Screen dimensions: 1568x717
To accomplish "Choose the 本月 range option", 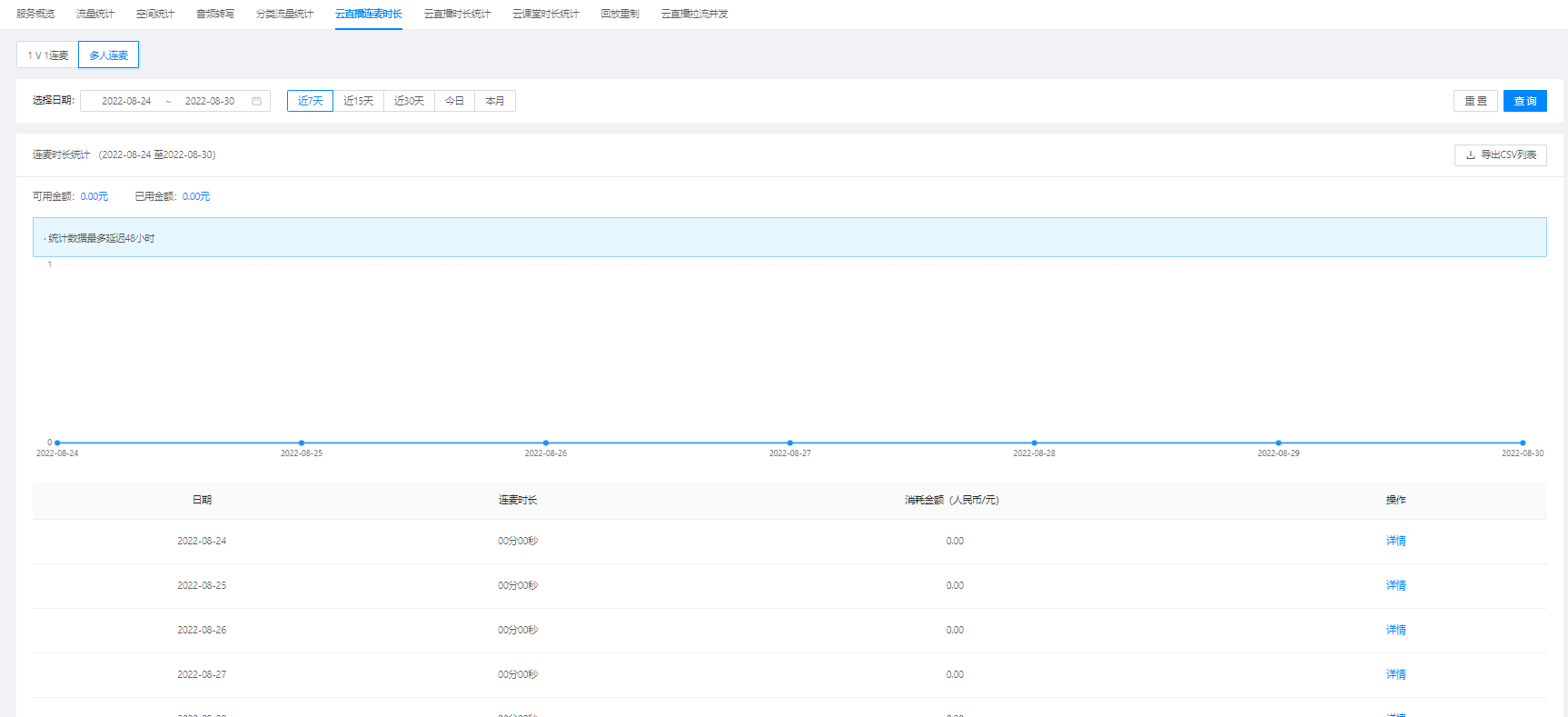I will tap(495, 101).
